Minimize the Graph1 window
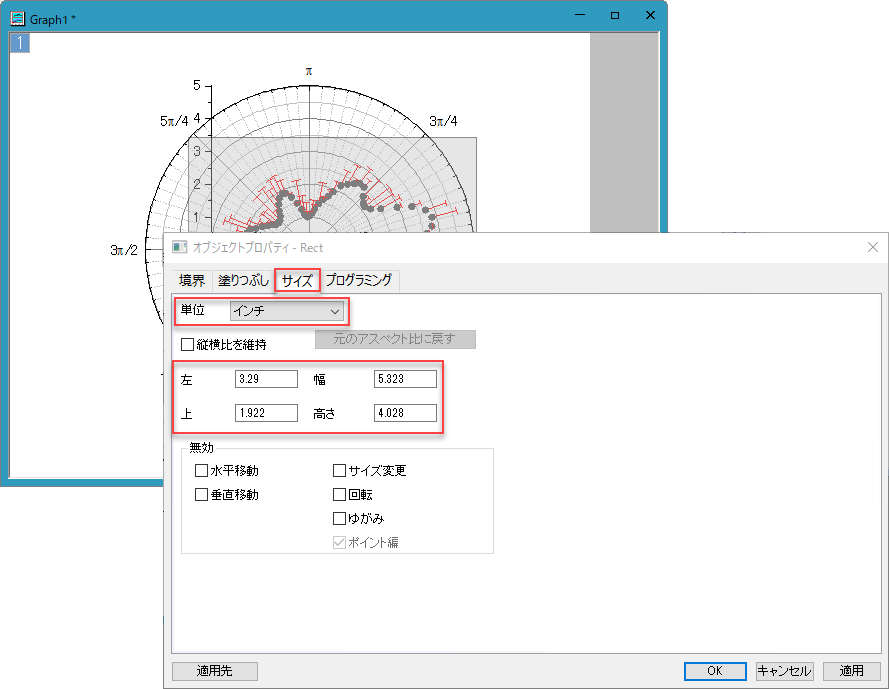889x689 pixels. pyautogui.click(x=579, y=15)
